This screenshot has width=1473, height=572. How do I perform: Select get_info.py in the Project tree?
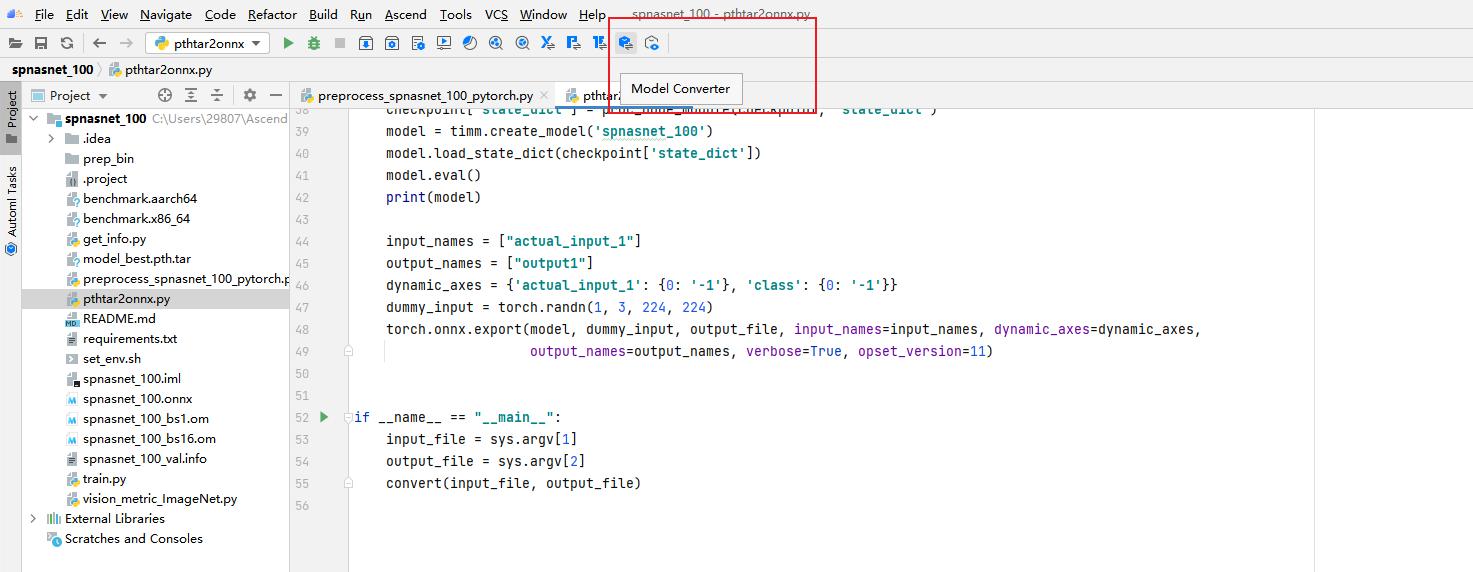click(x=114, y=238)
